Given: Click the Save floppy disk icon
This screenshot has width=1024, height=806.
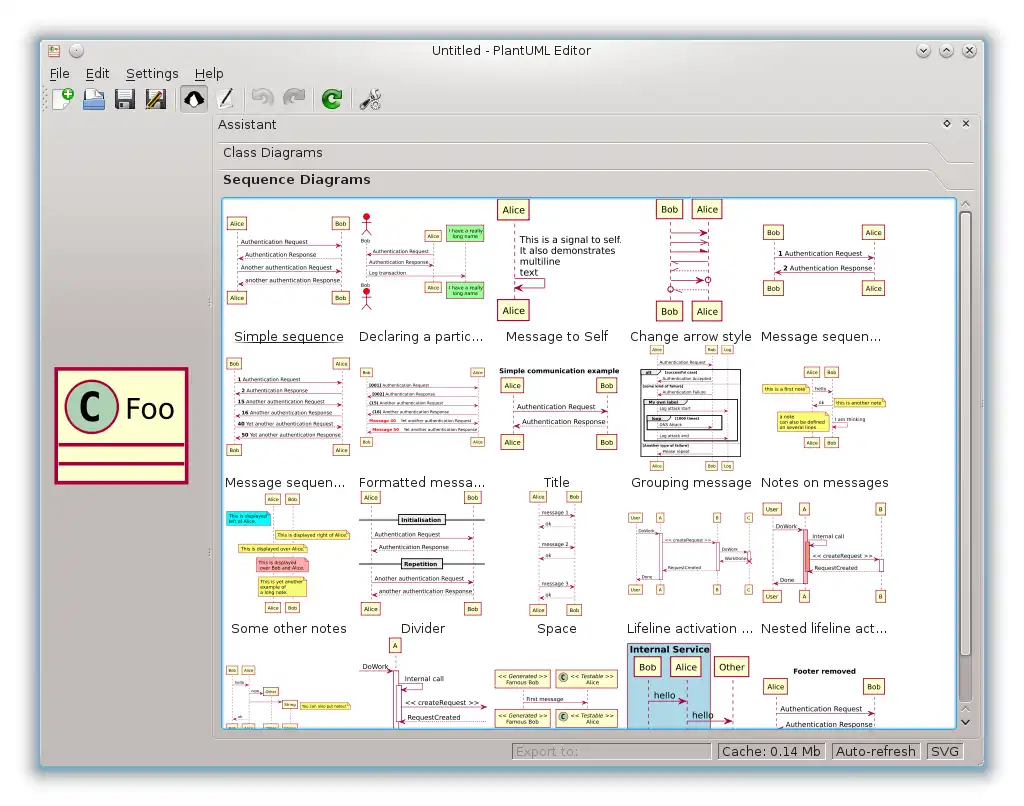Looking at the screenshot, I should click(x=125, y=99).
